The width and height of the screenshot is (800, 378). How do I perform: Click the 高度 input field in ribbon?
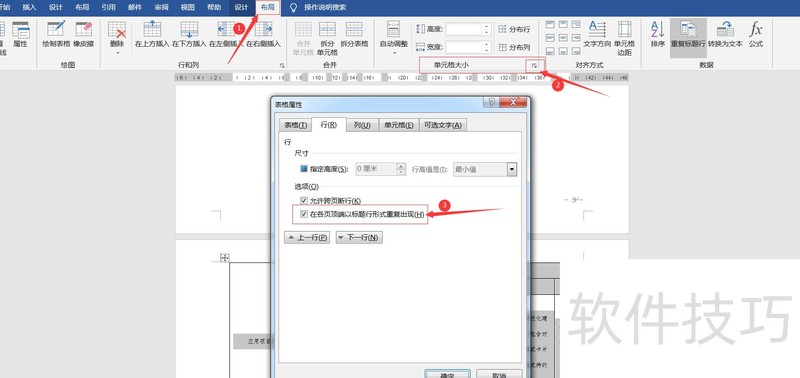[464, 29]
